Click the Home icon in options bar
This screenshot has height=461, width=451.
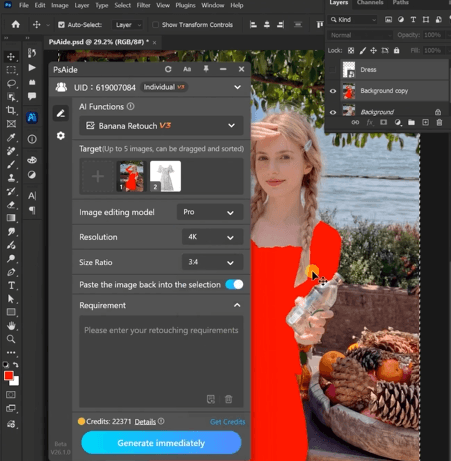point(16,24)
